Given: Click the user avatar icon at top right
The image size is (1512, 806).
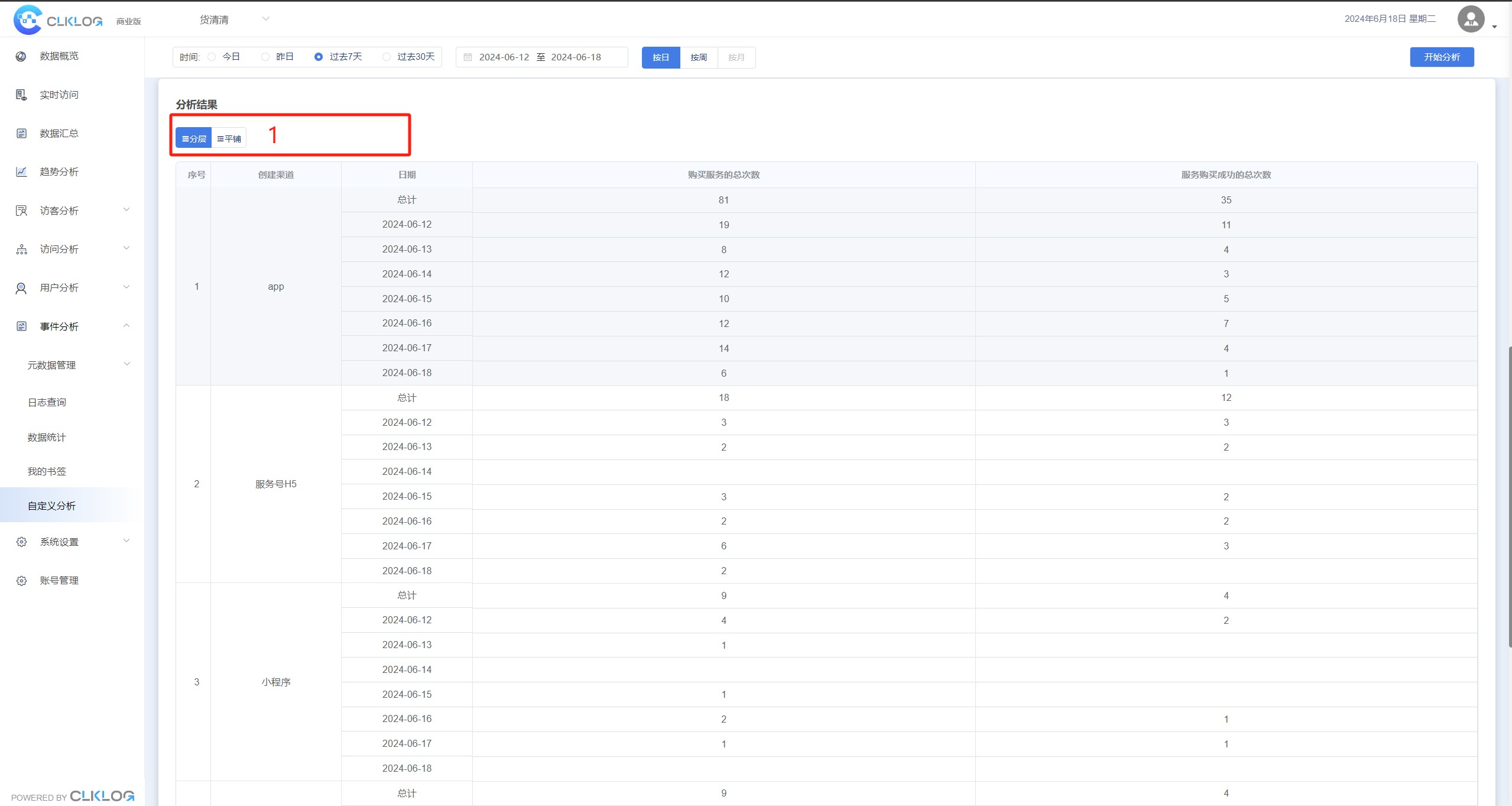Looking at the screenshot, I should tap(1471, 20).
